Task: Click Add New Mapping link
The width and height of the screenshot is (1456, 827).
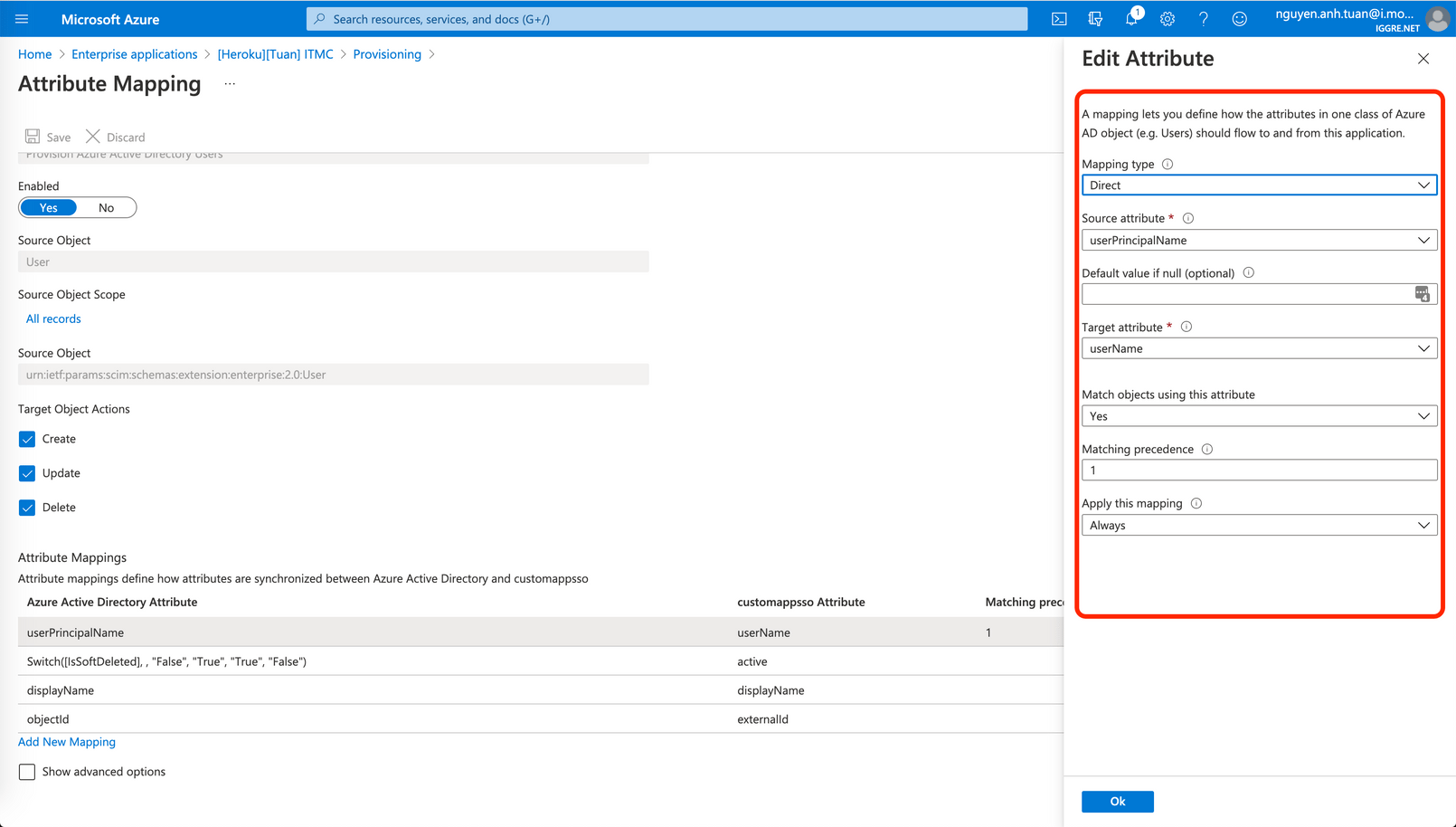Action: click(67, 742)
